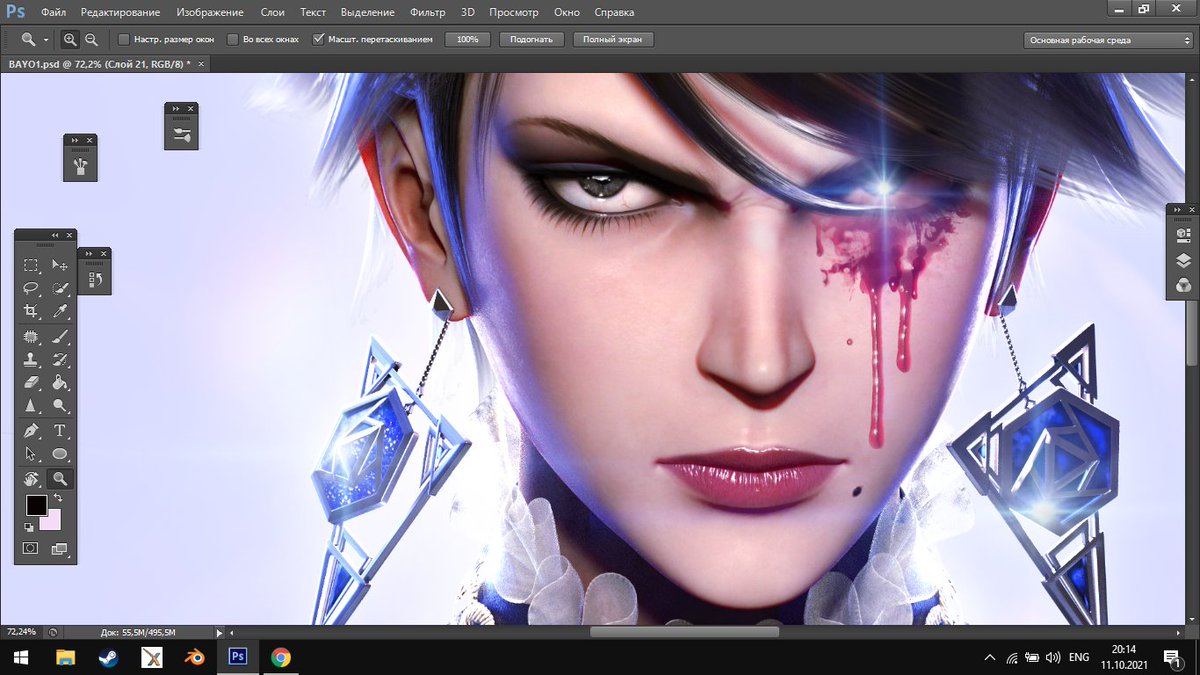Select the Zoom tool in toolbox

[60, 479]
